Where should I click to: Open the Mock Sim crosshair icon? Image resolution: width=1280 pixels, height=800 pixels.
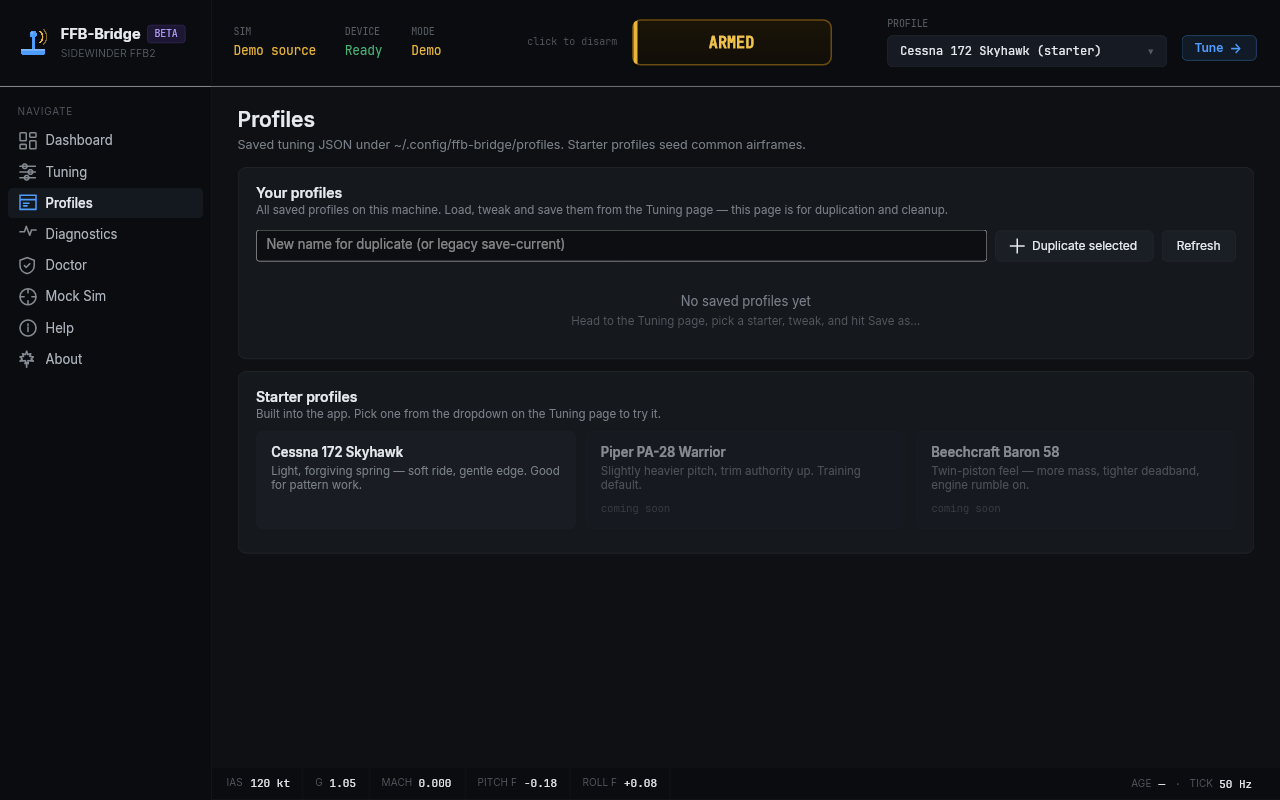click(28, 296)
